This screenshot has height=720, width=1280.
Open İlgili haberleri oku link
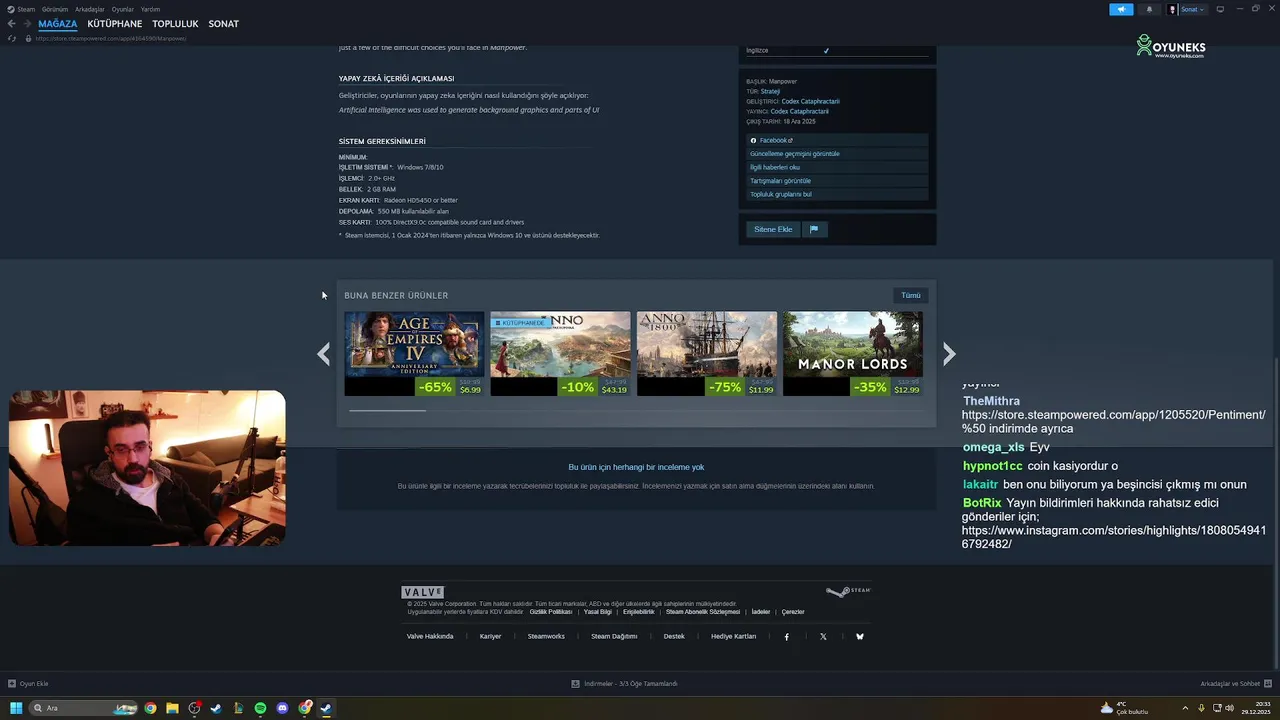[838, 168]
